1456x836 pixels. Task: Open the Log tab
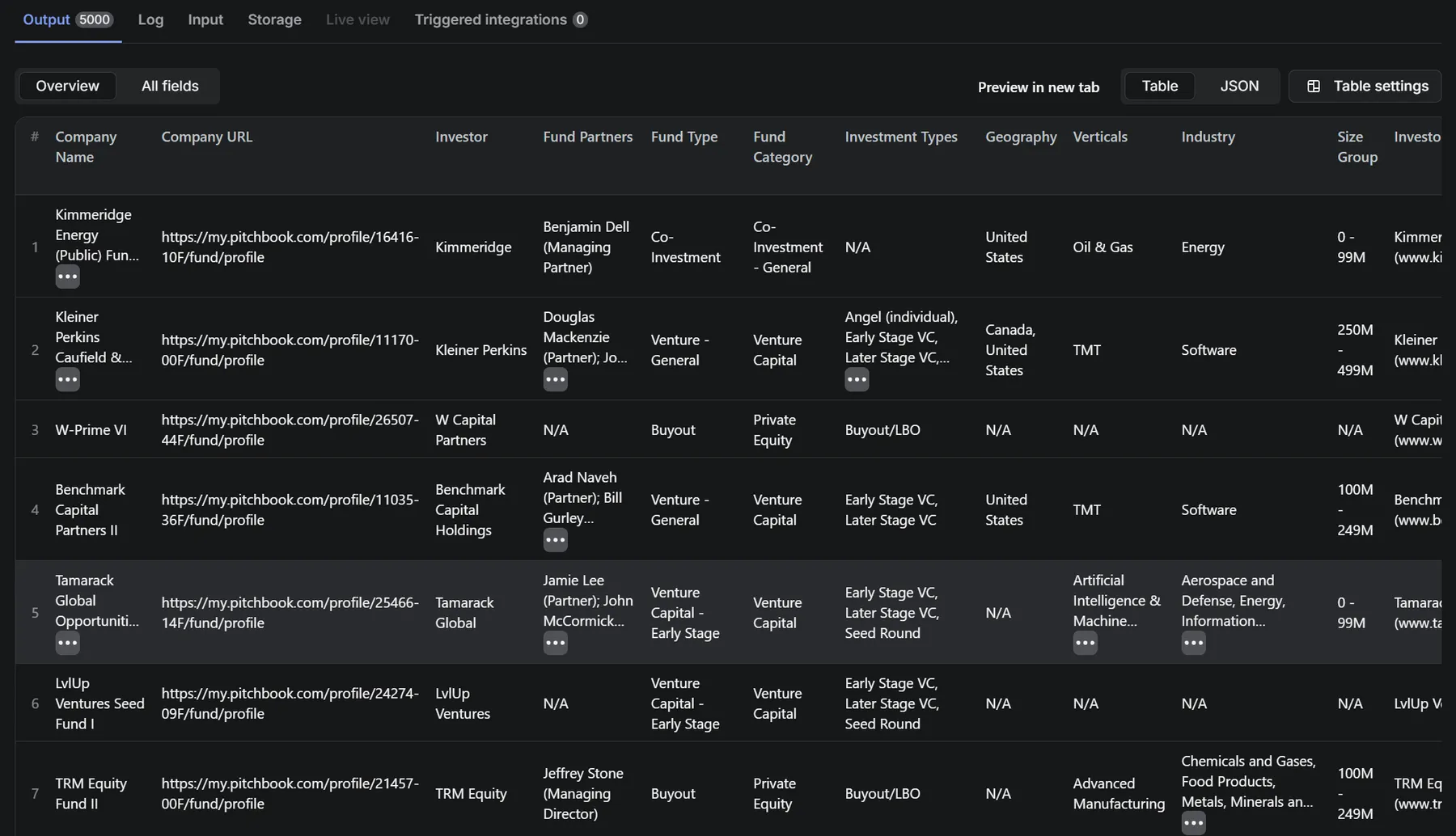pyautogui.click(x=150, y=19)
